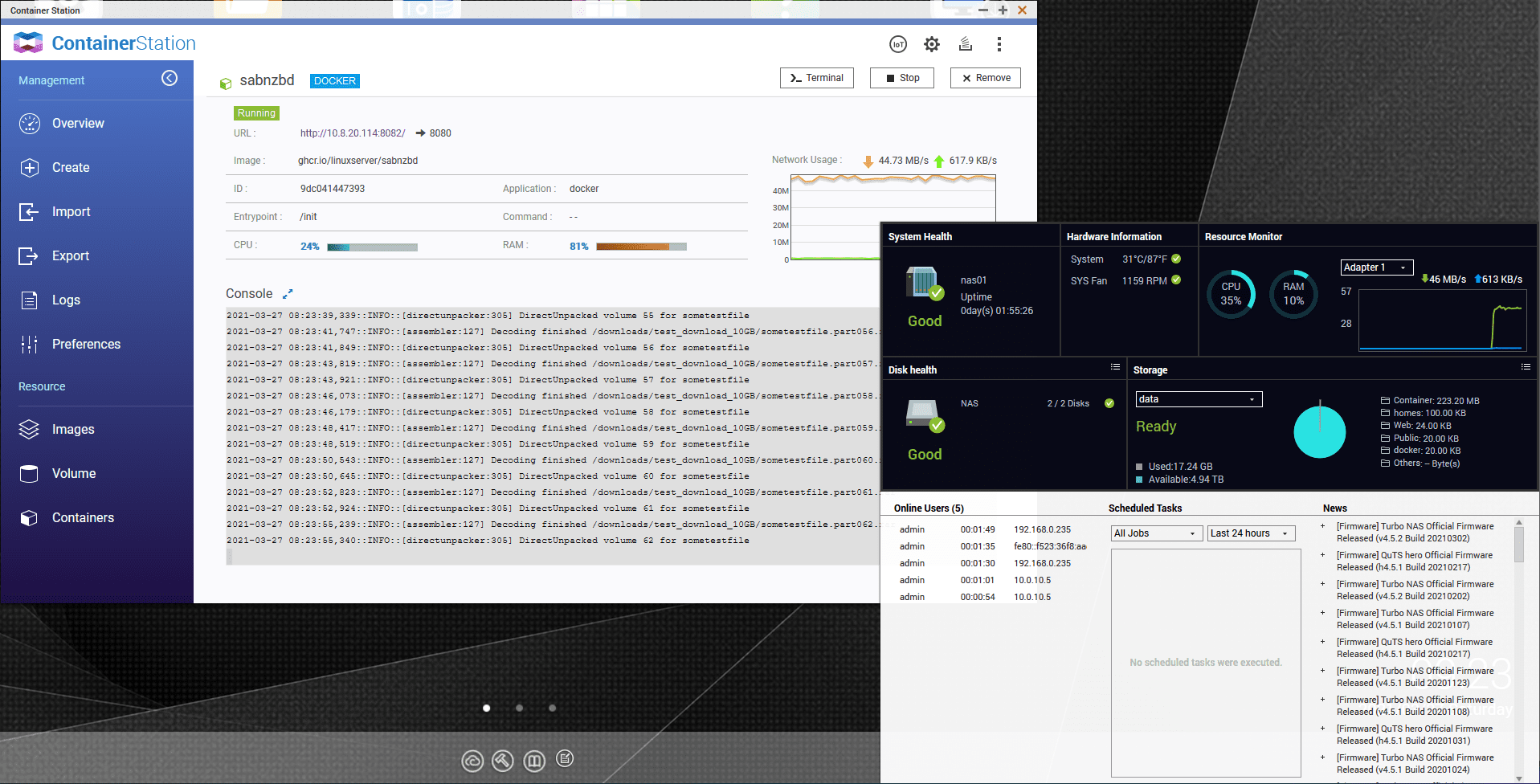Collapse the Management sidebar arrow

coord(170,78)
